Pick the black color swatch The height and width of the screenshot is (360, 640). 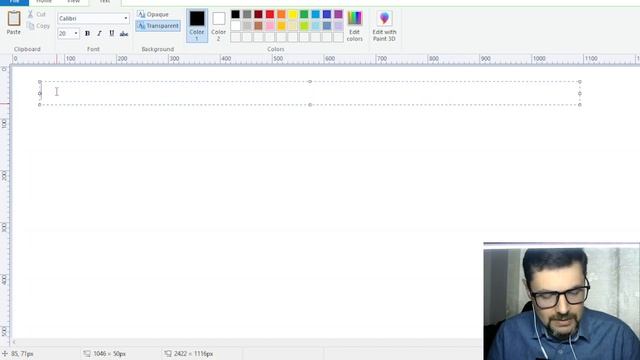[x=236, y=14]
